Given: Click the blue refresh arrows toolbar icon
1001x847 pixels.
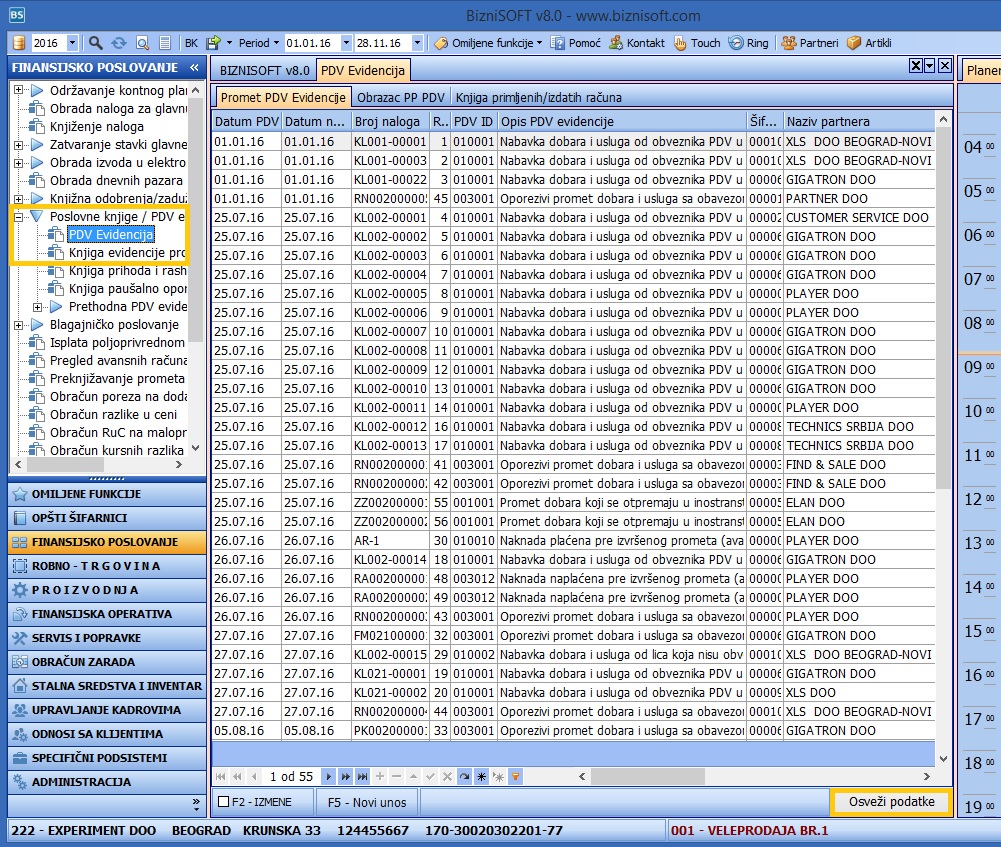Looking at the screenshot, I should [119, 43].
